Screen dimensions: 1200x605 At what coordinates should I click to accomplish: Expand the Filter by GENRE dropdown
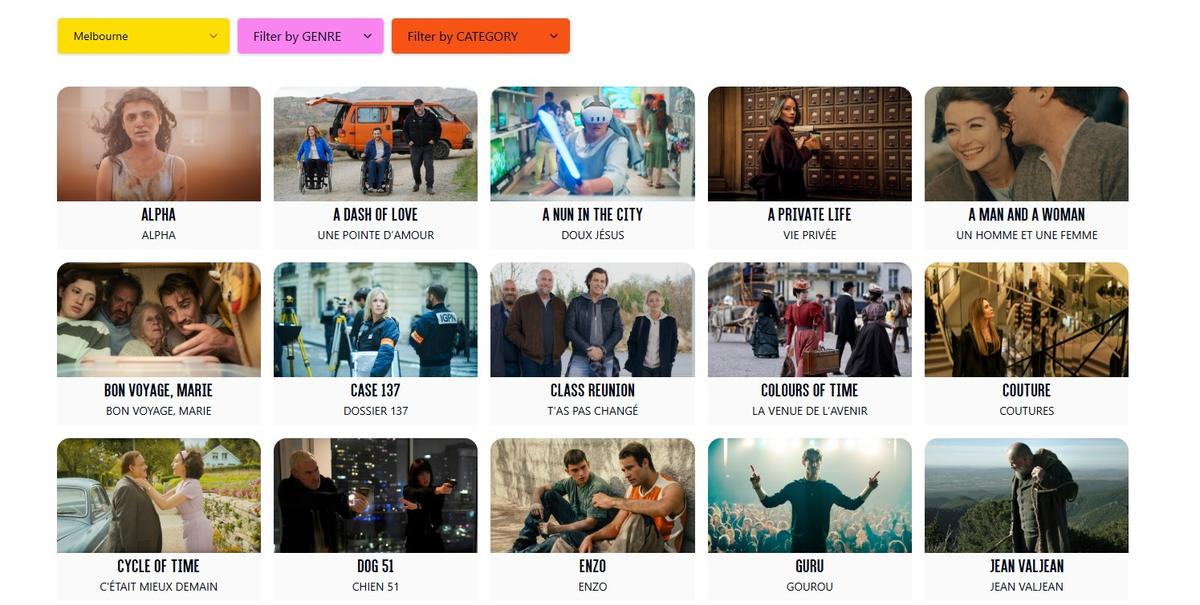310,36
